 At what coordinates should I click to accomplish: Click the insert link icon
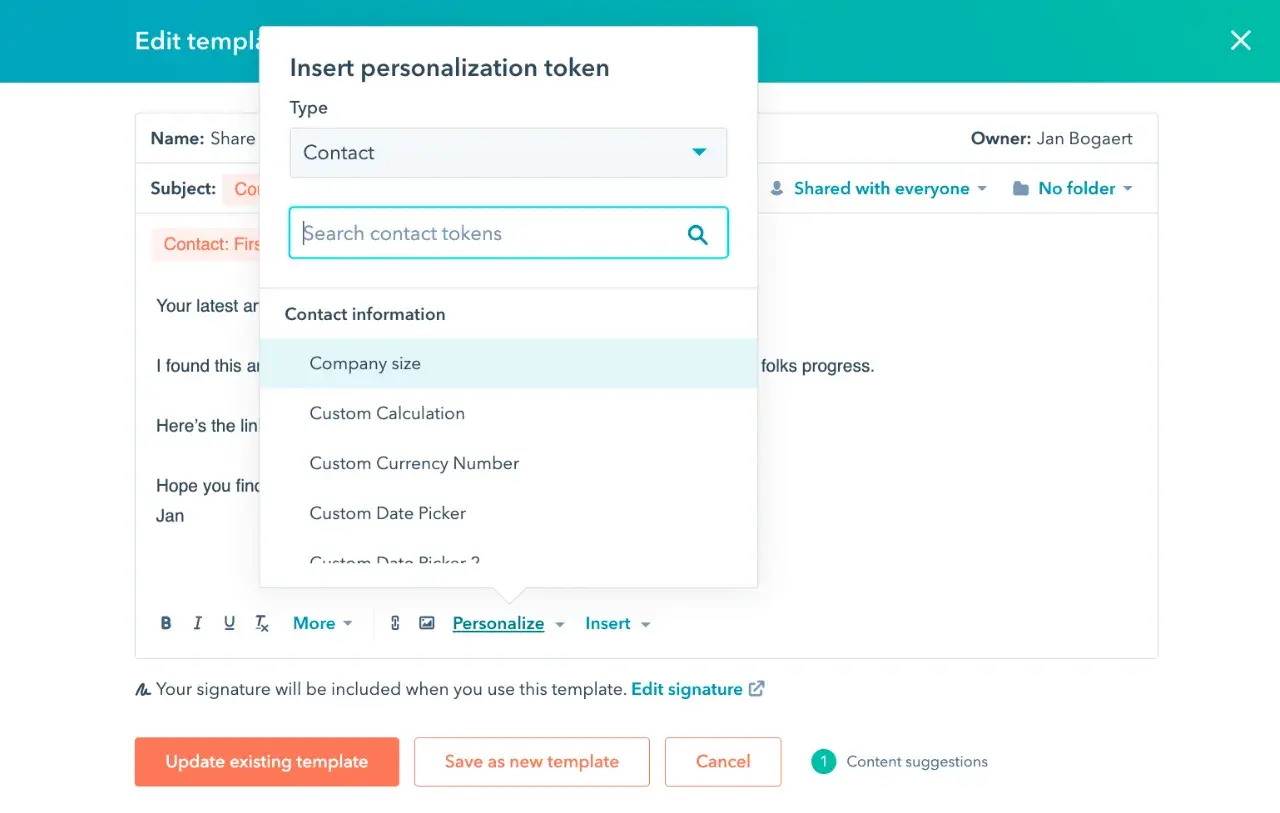coord(395,623)
